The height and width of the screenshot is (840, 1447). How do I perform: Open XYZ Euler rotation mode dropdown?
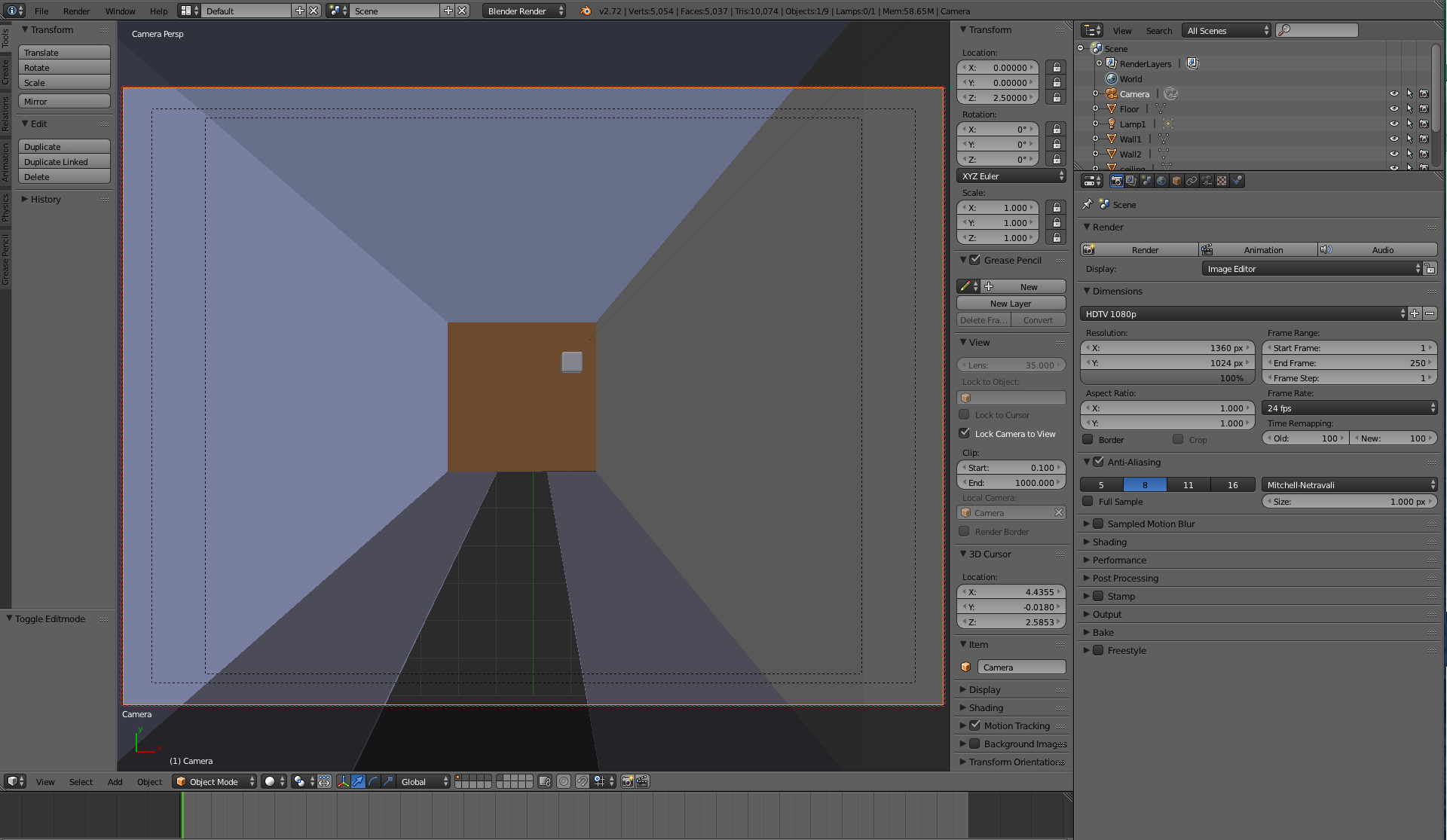click(x=1011, y=176)
